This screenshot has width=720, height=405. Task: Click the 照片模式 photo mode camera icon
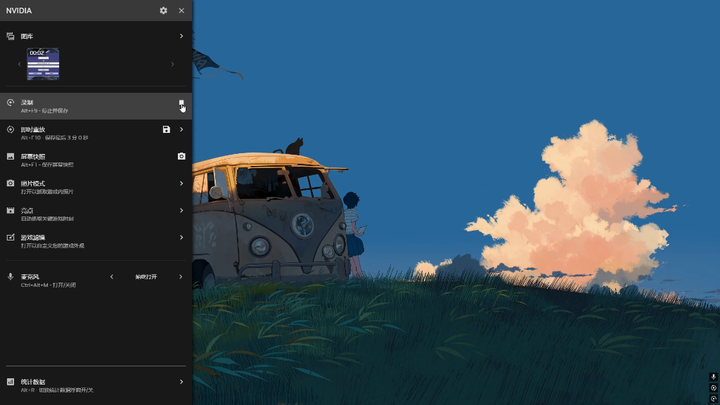pos(11,183)
